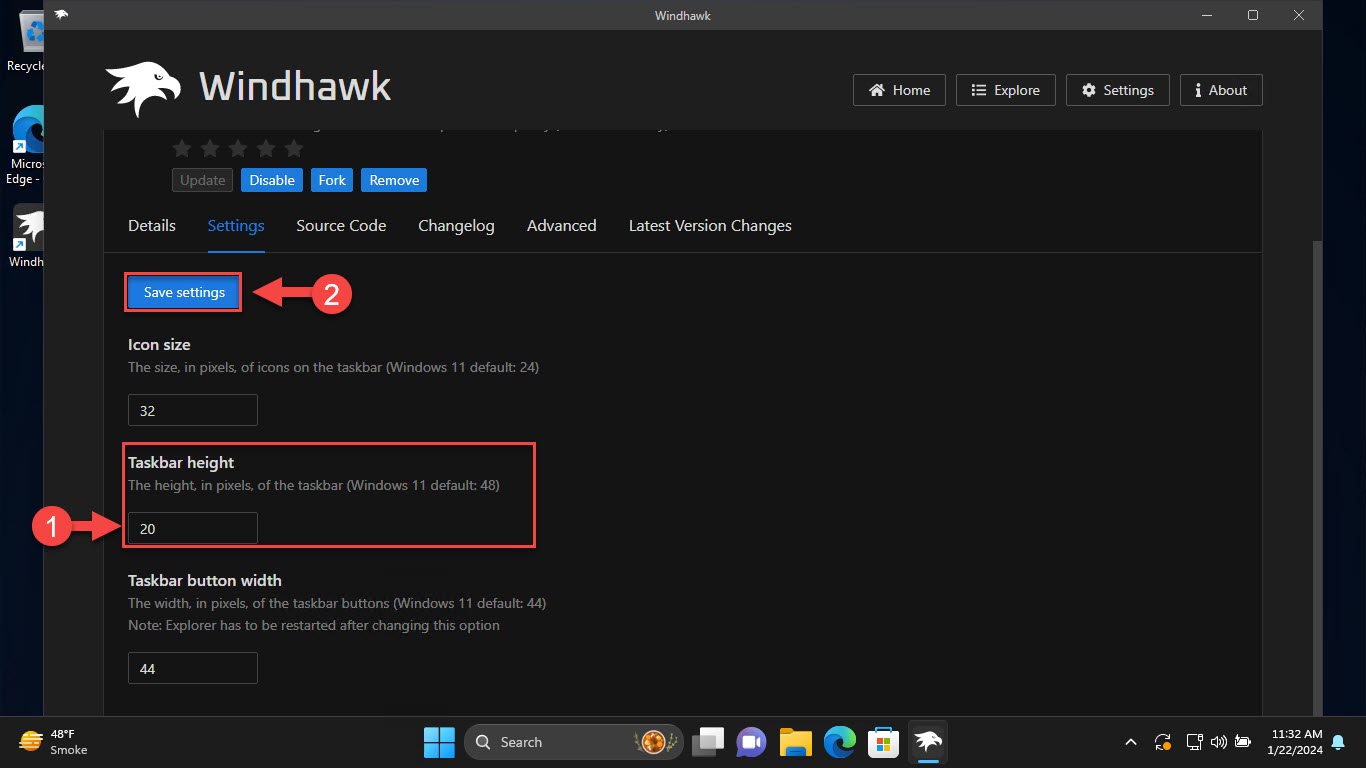The image size is (1366, 768).
Task: Select the mod Settings tab
Action: [x=236, y=226]
